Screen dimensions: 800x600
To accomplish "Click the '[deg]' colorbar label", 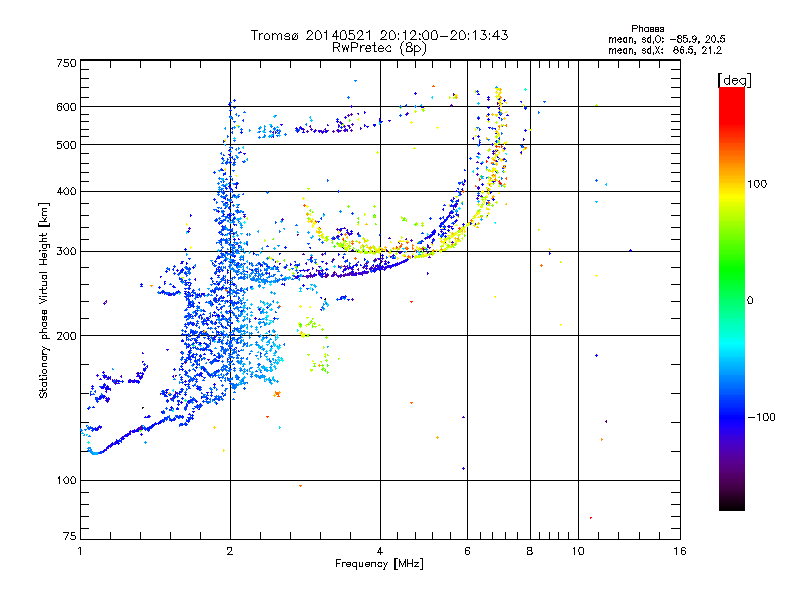I will 734,80.
